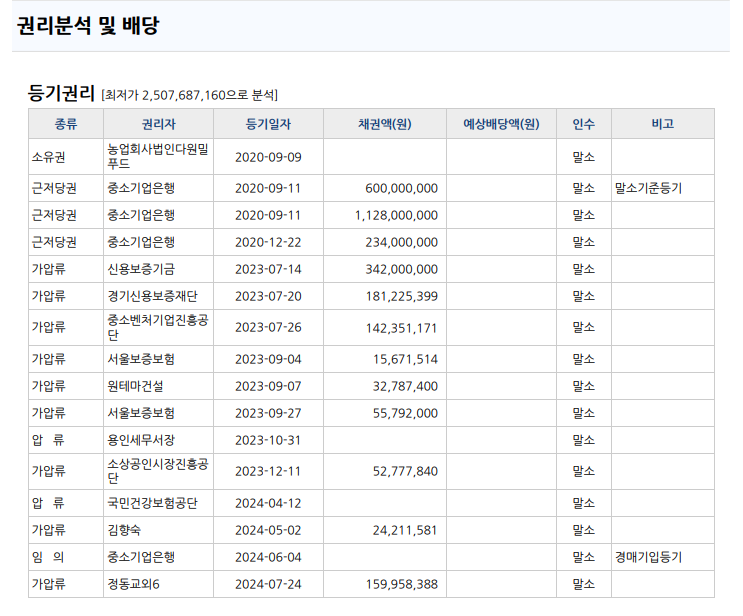The height and width of the screenshot is (616, 743).
Task: Click the 인수 column header
Action: pyautogui.click(x=584, y=124)
